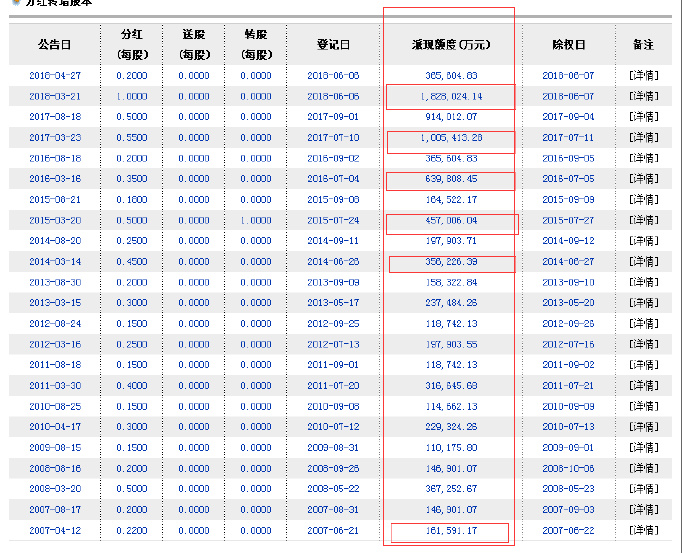Click cash payout amount 316,645.68
The width and height of the screenshot is (690, 553).
point(451,385)
